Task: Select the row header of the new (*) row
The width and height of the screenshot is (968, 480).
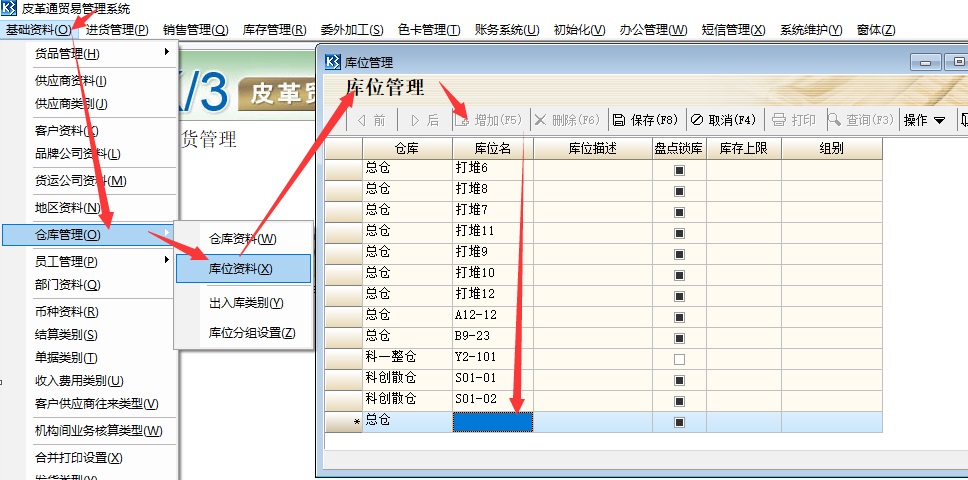Action: (x=344, y=422)
